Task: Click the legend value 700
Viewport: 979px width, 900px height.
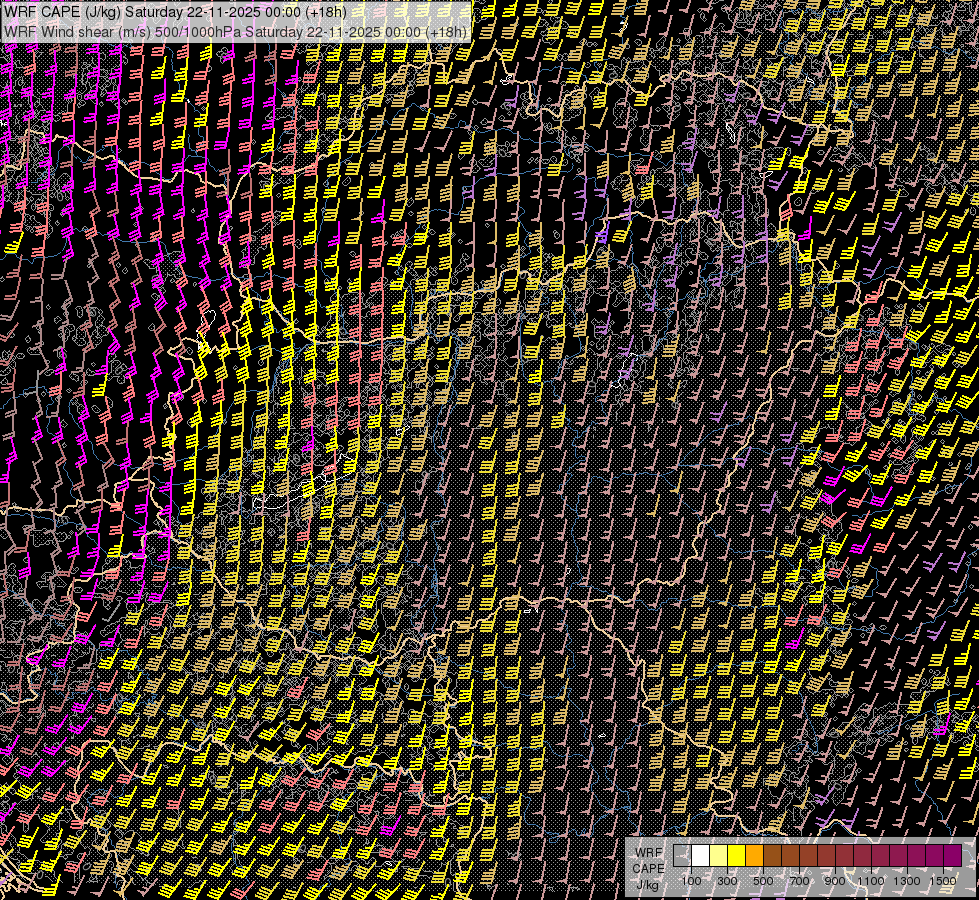Action: coord(799,881)
